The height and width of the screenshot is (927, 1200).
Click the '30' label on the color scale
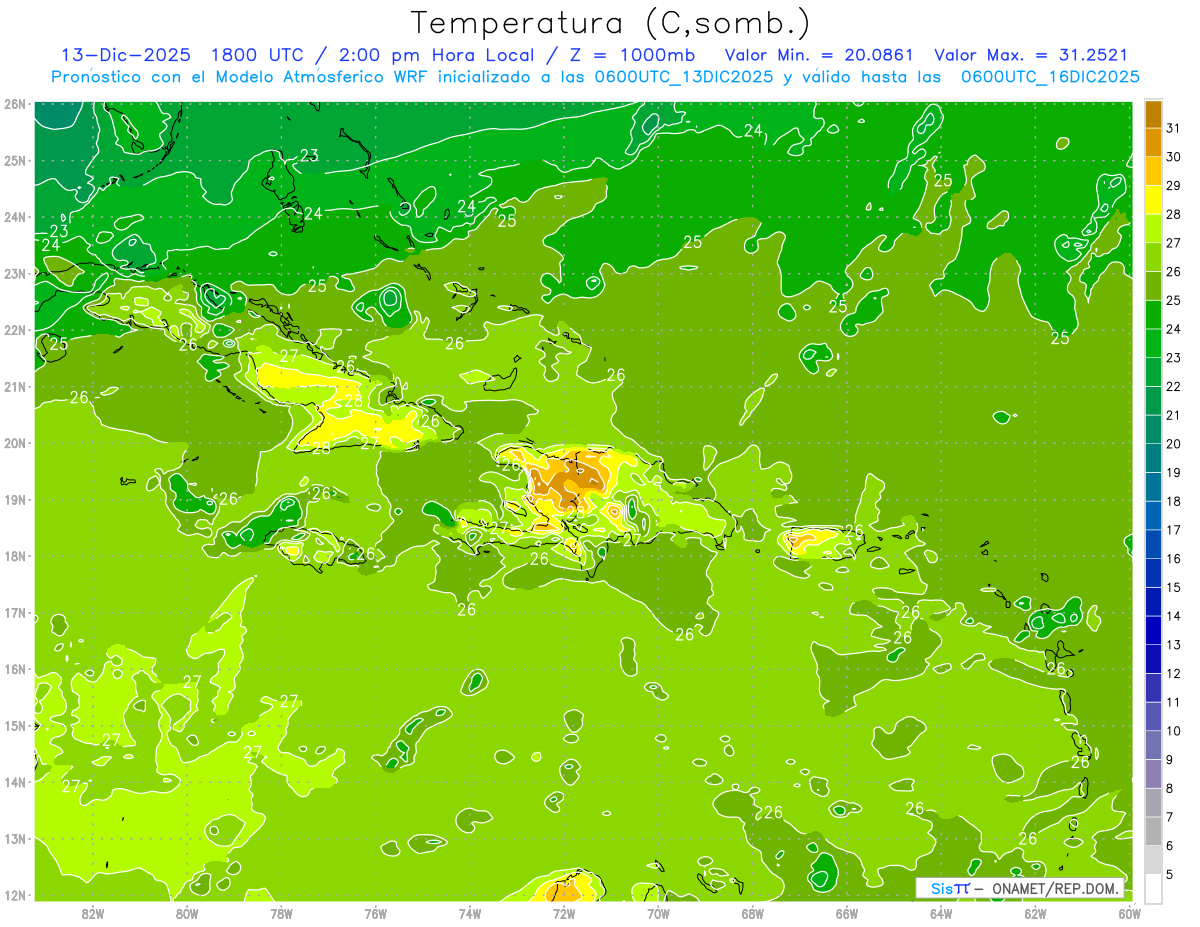pyautogui.click(x=1174, y=157)
